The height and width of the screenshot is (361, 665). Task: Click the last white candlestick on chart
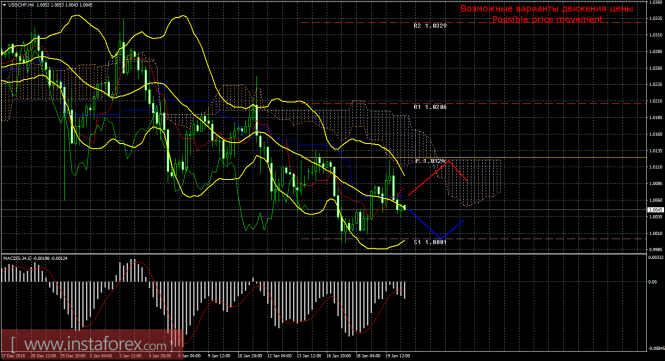click(x=405, y=207)
